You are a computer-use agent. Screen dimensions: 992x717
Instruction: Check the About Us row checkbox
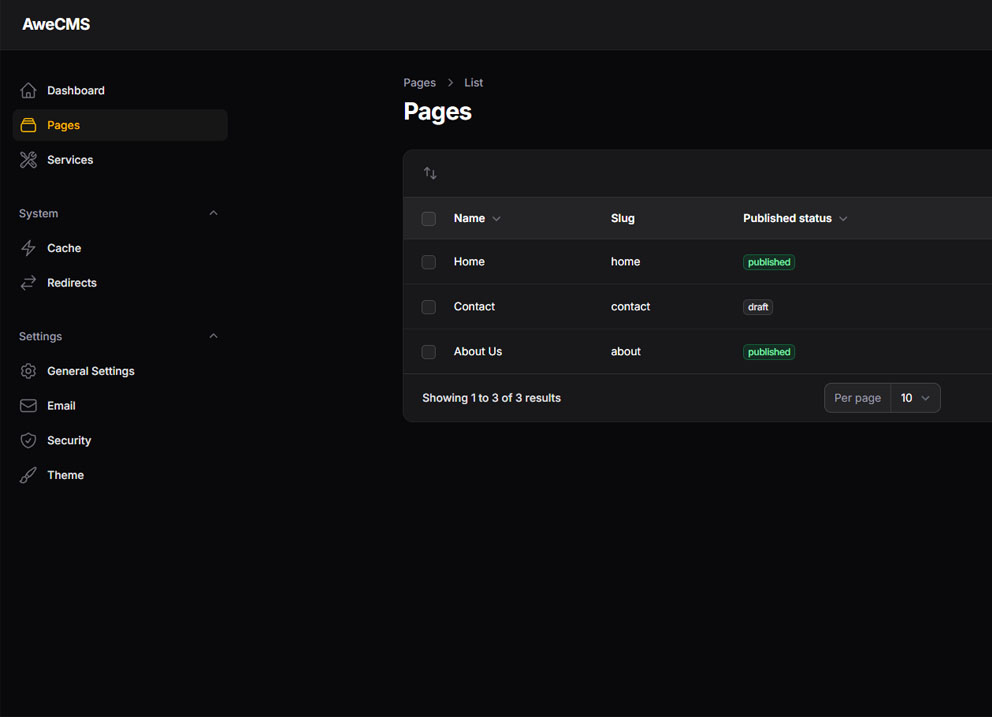[x=428, y=352]
